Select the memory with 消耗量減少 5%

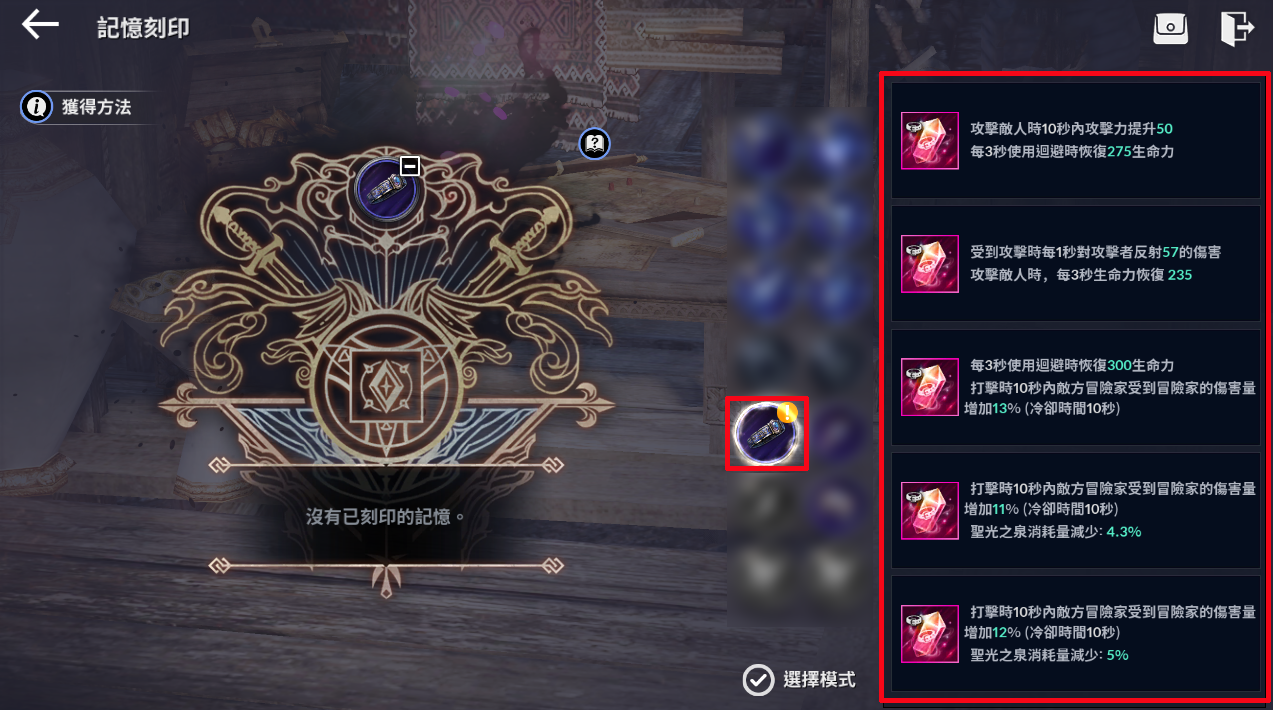coord(1075,633)
